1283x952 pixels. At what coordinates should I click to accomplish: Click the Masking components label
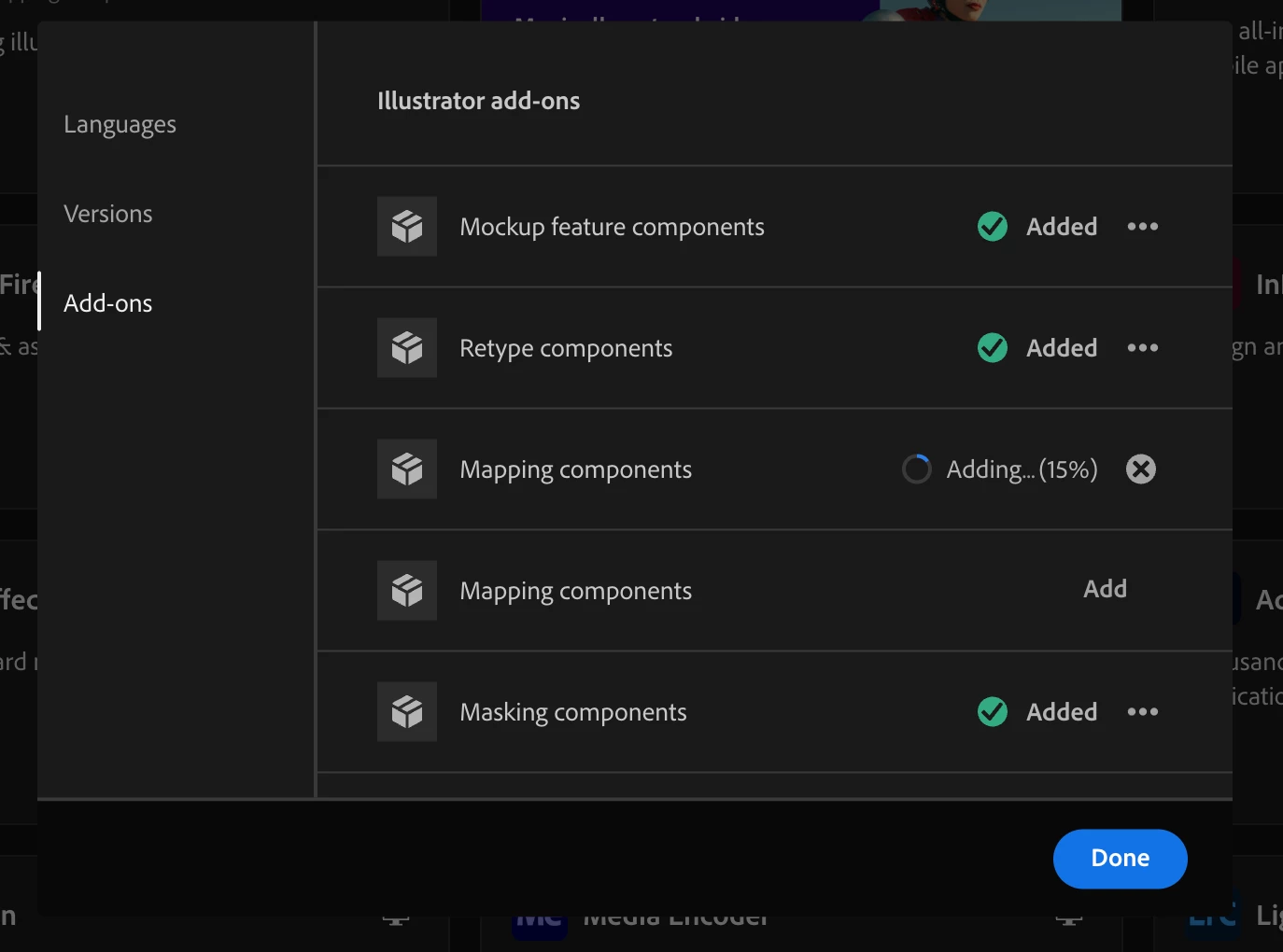(573, 713)
